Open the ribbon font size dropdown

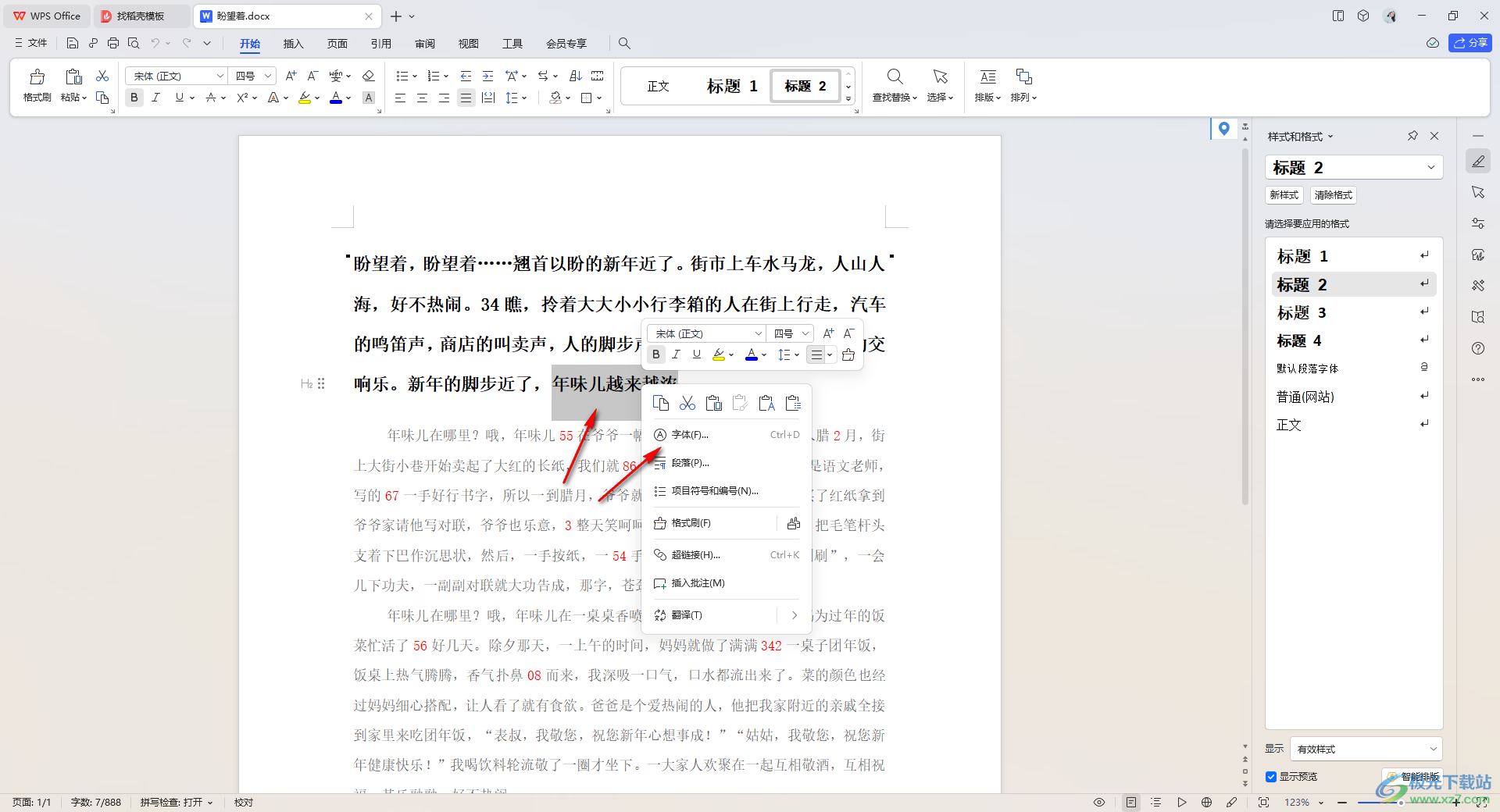click(x=268, y=76)
